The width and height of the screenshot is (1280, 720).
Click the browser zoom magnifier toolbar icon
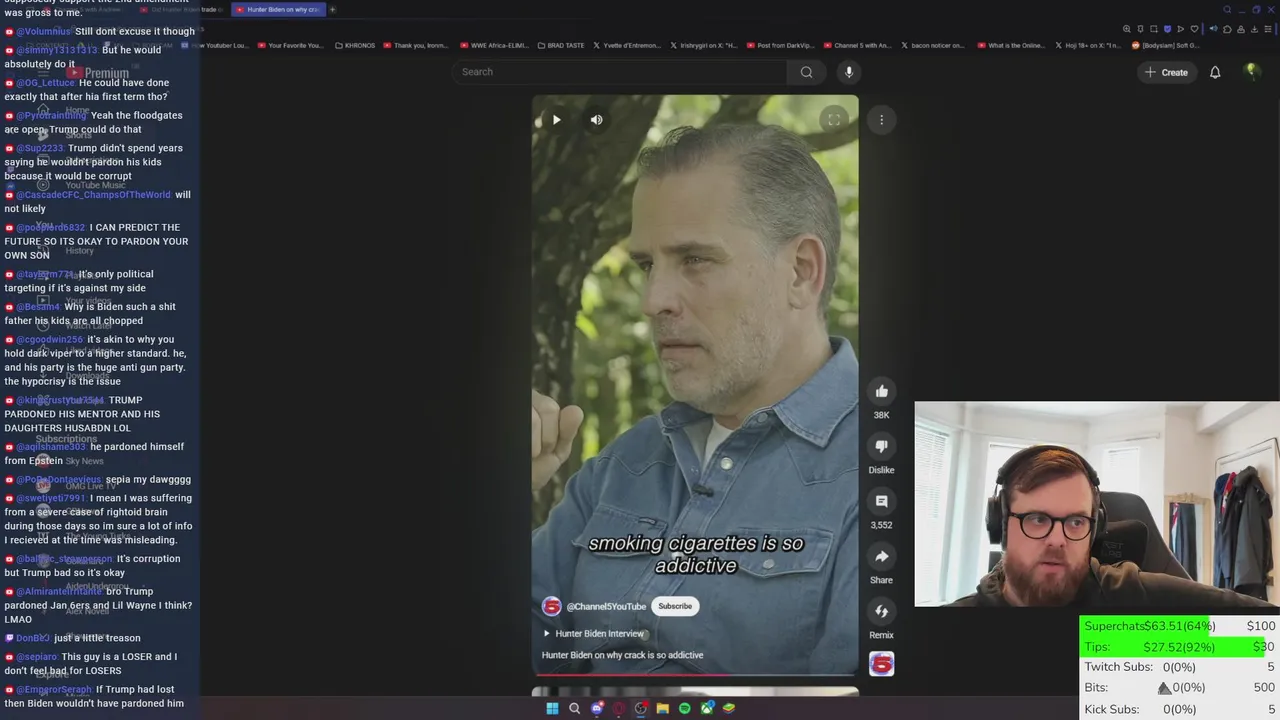pyautogui.click(x=1127, y=29)
